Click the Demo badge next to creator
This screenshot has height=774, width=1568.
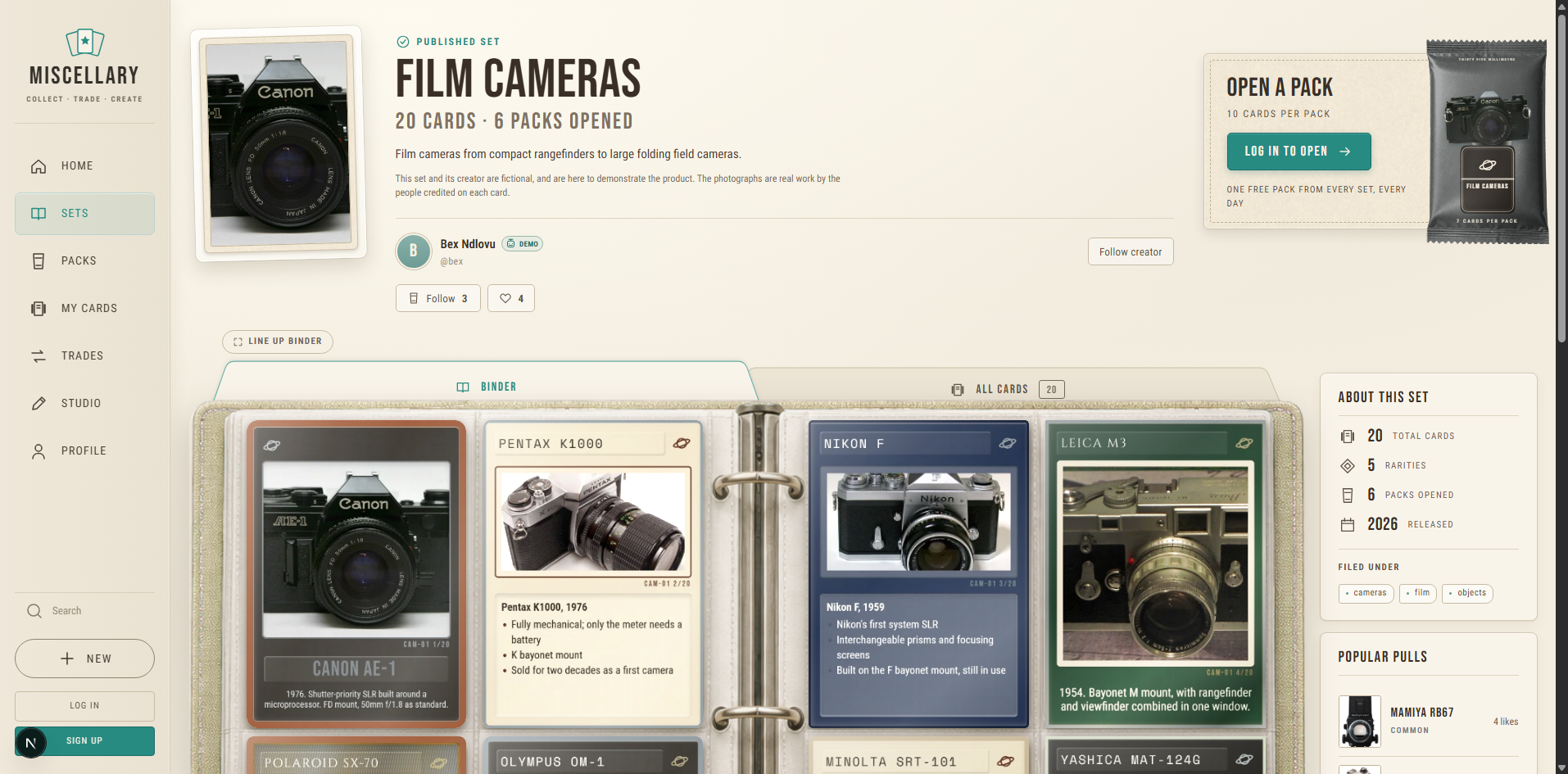point(522,244)
